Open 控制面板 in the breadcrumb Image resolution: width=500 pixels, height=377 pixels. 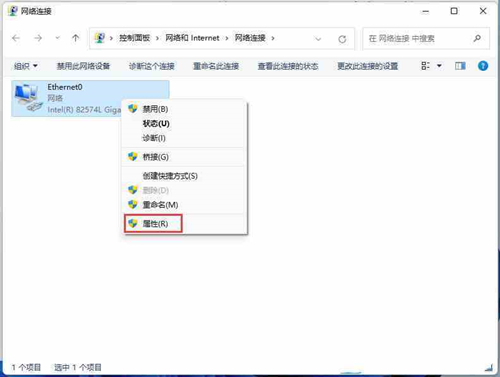tap(135, 38)
